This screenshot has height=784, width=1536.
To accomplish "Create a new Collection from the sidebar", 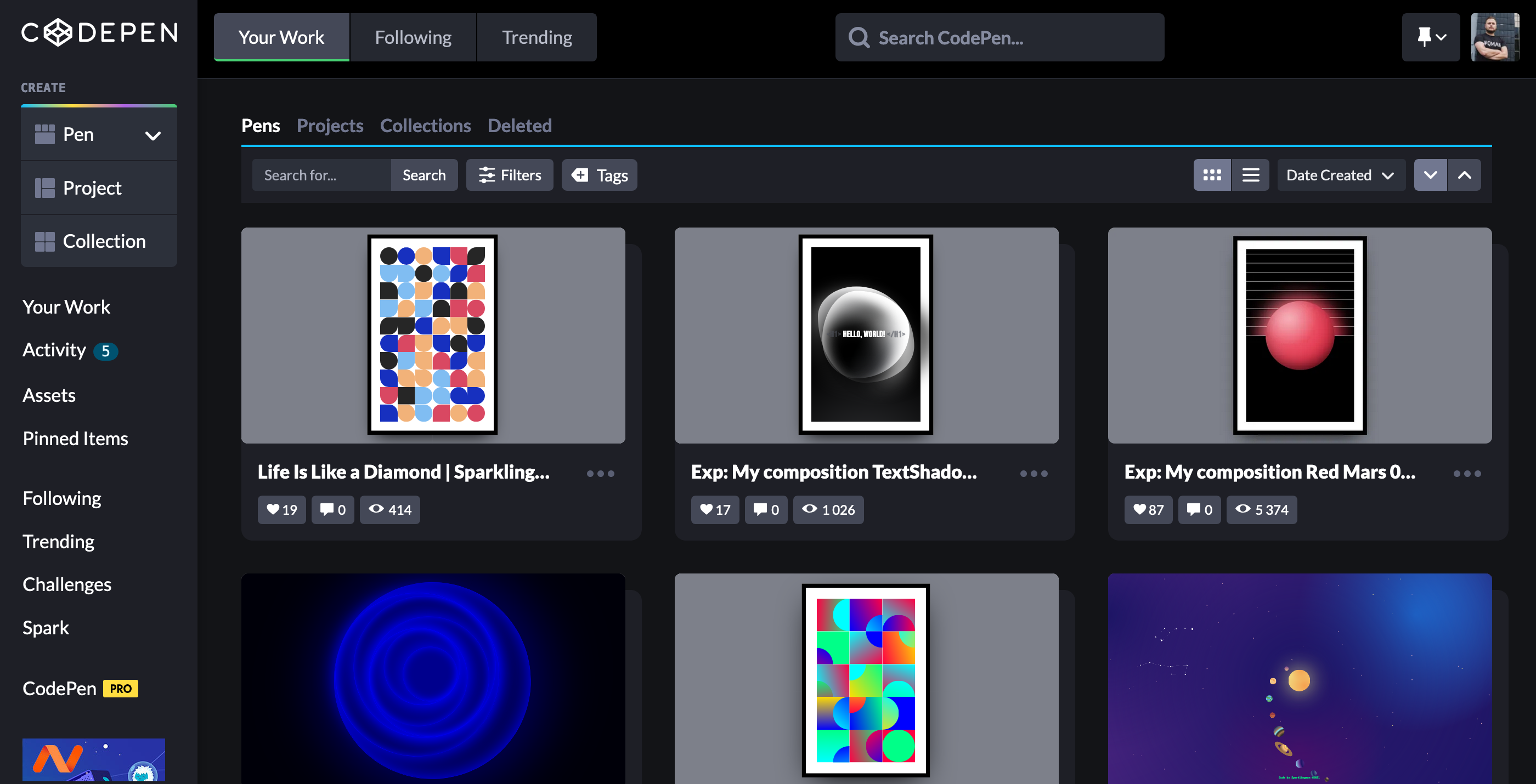I will (x=99, y=241).
